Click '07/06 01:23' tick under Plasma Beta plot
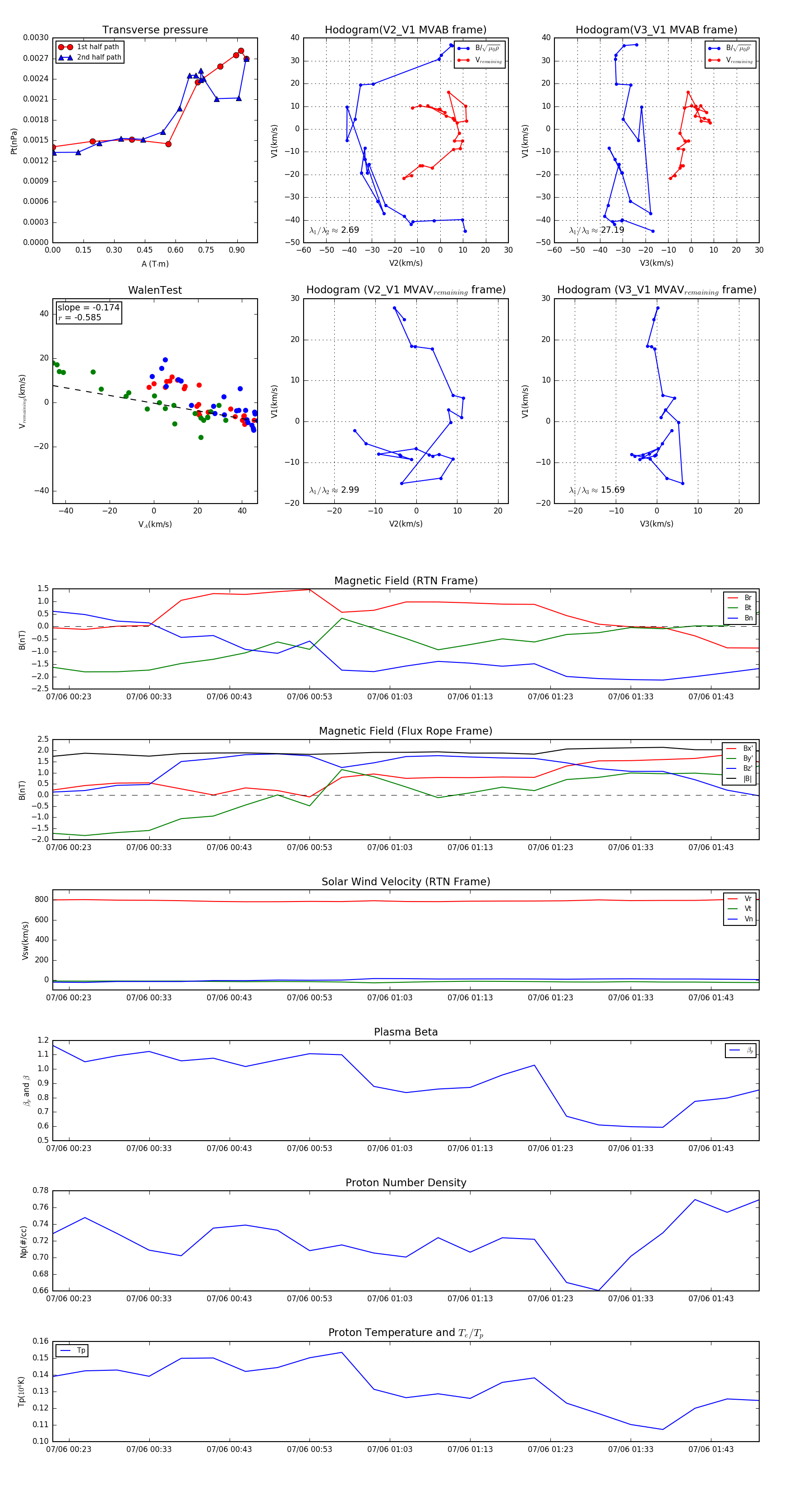 [x=550, y=1148]
